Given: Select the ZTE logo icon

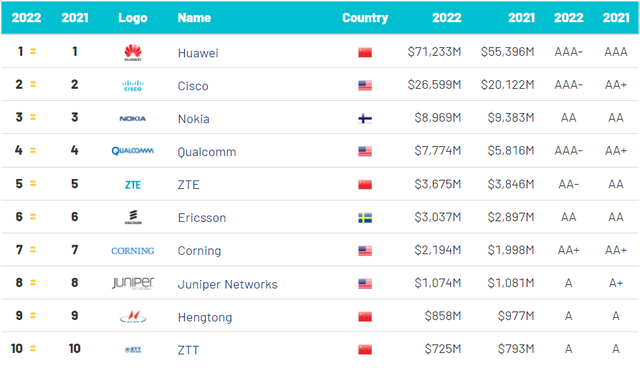Looking at the screenshot, I should [133, 185].
